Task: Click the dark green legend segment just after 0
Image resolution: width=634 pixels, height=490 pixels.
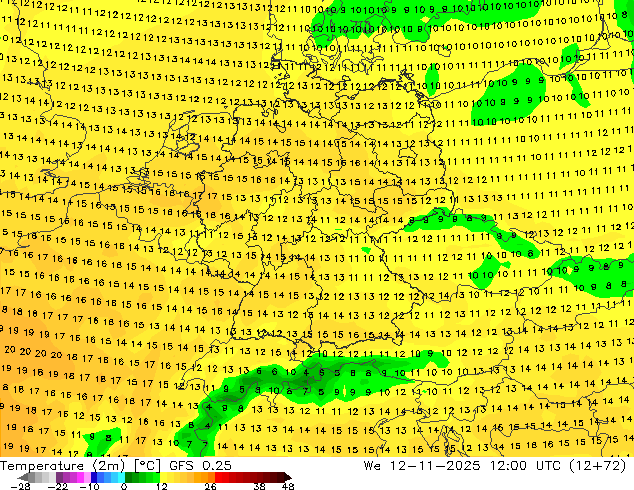Action: click(x=128, y=477)
